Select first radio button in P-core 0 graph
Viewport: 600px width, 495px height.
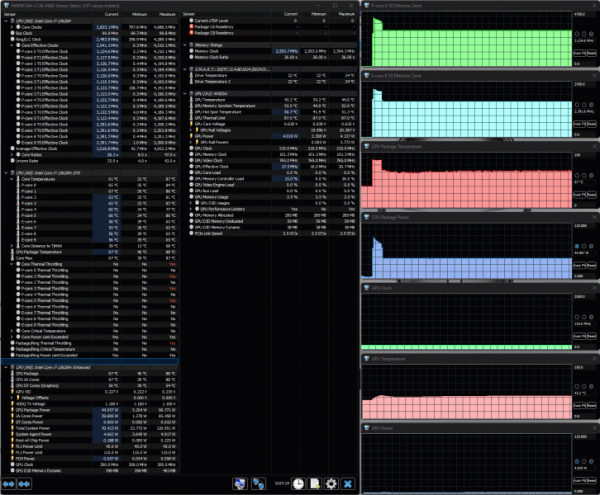coord(578,33)
